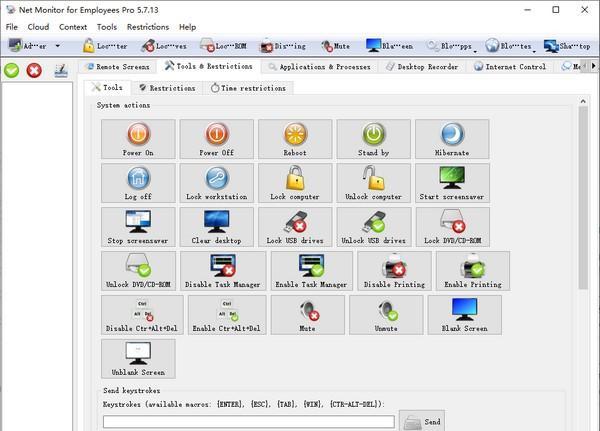Open the Restrictions menu
Image resolution: width=600 pixels, height=431 pixels.
tap(147, 27)
